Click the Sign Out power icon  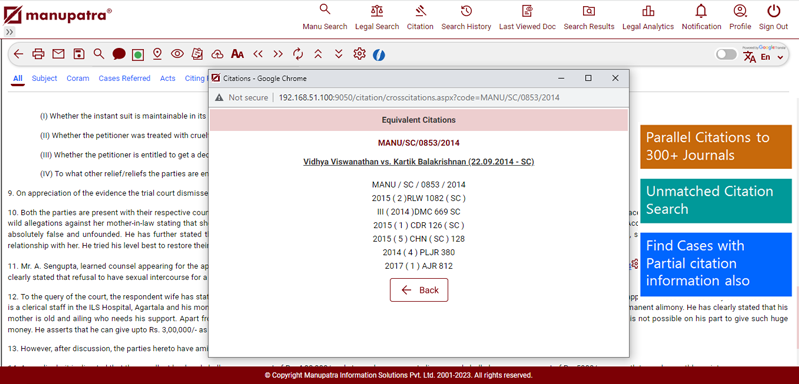[x=773, y=17]
